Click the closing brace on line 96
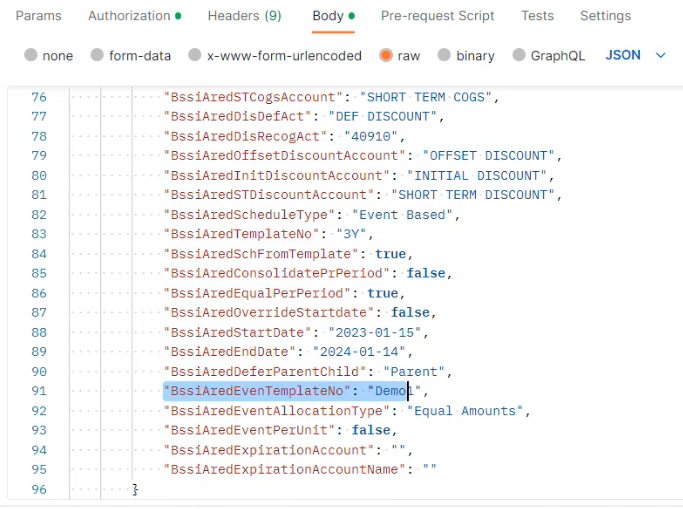Image resolution: width=683 pixels, height=509 pixels. (135, 489)
